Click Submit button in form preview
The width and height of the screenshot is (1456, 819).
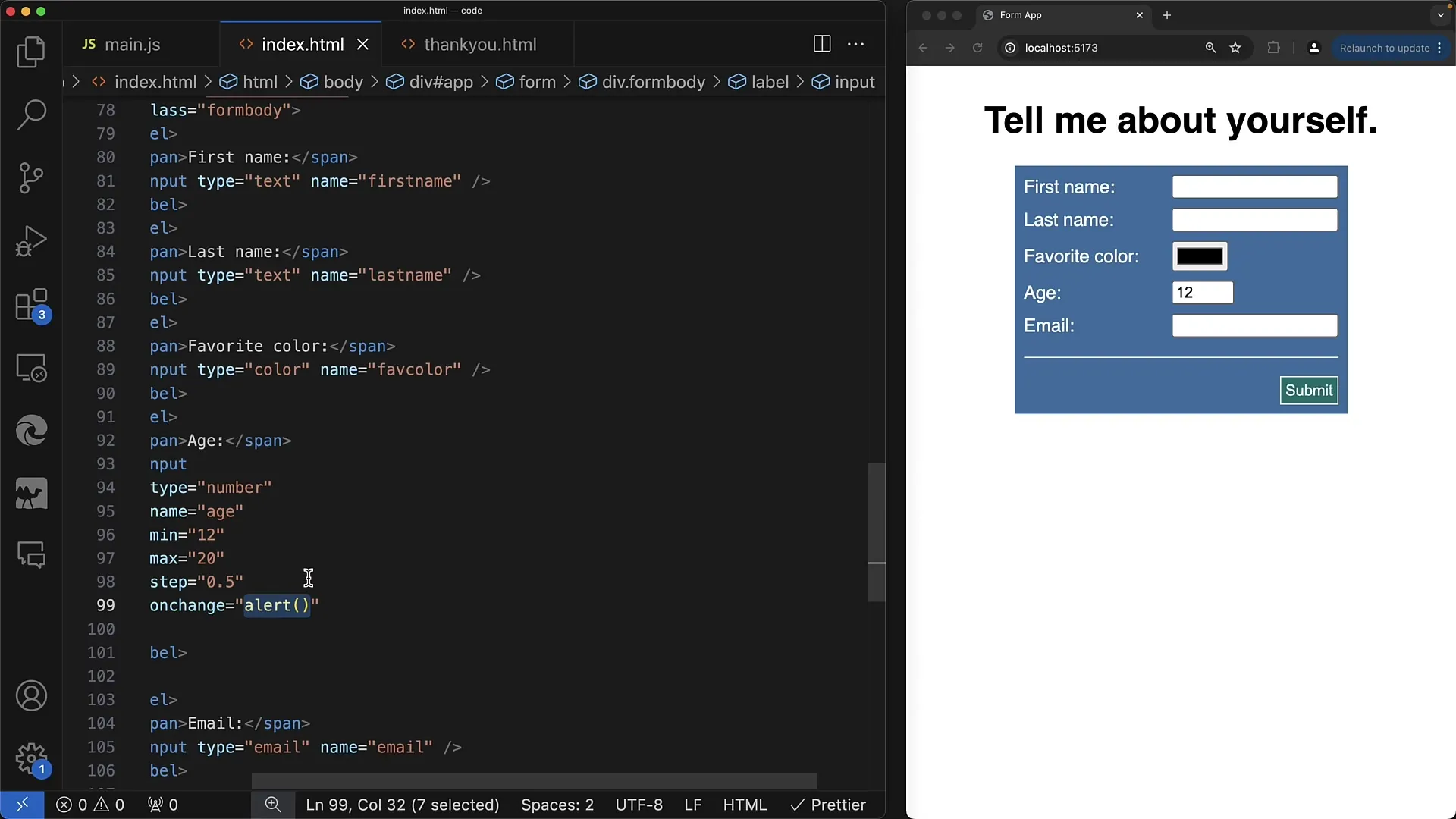point(1309,390)
